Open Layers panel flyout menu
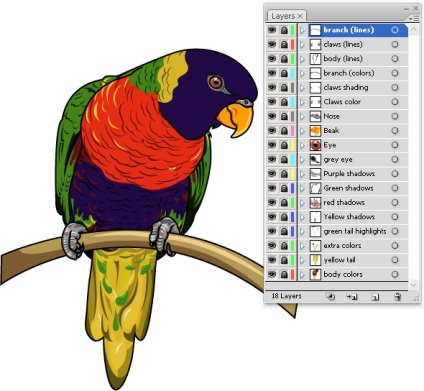Viewport: 424px width, 391px height. [414, 19]
